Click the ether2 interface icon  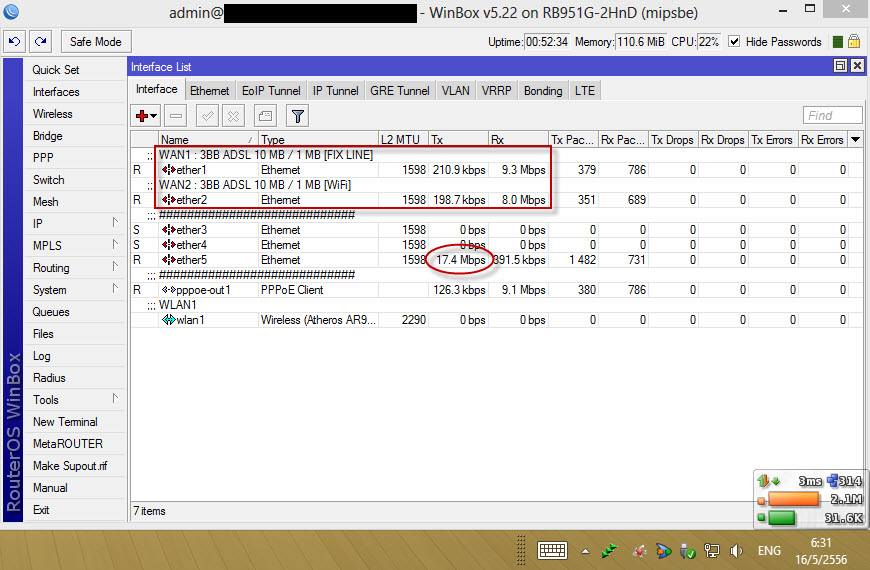pos(168,200)
